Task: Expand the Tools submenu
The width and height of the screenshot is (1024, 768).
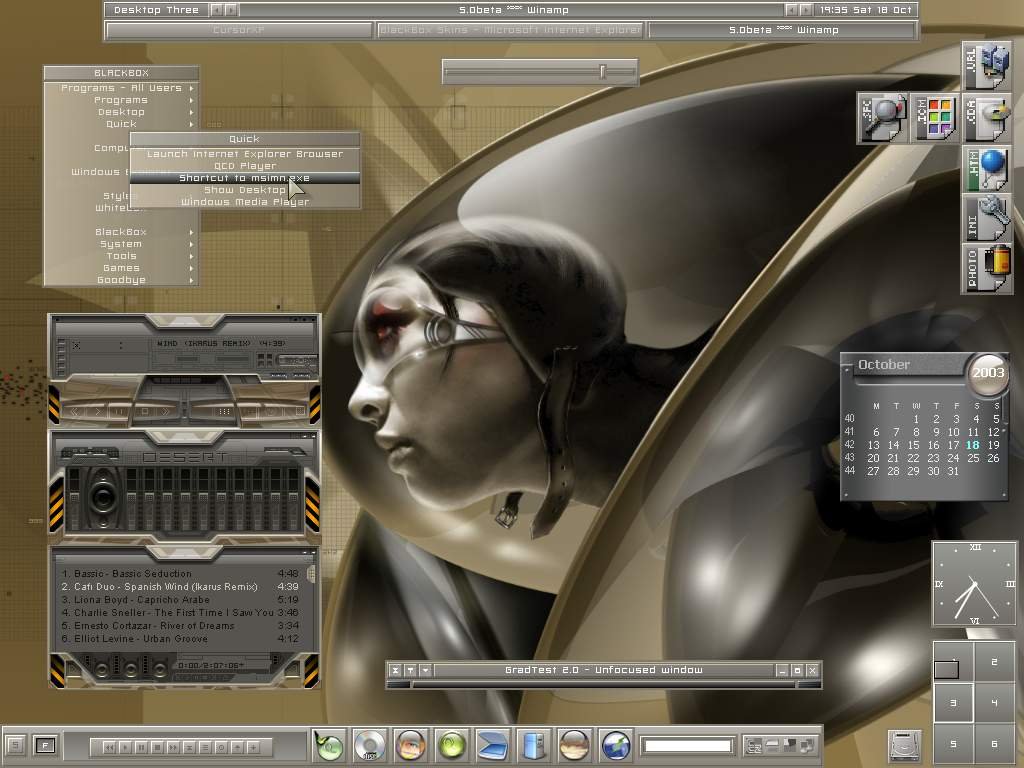Action: click(121, 256)
